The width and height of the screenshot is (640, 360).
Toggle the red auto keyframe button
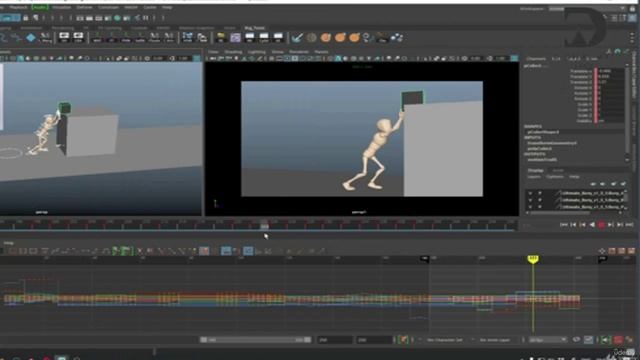pos(618,340)
